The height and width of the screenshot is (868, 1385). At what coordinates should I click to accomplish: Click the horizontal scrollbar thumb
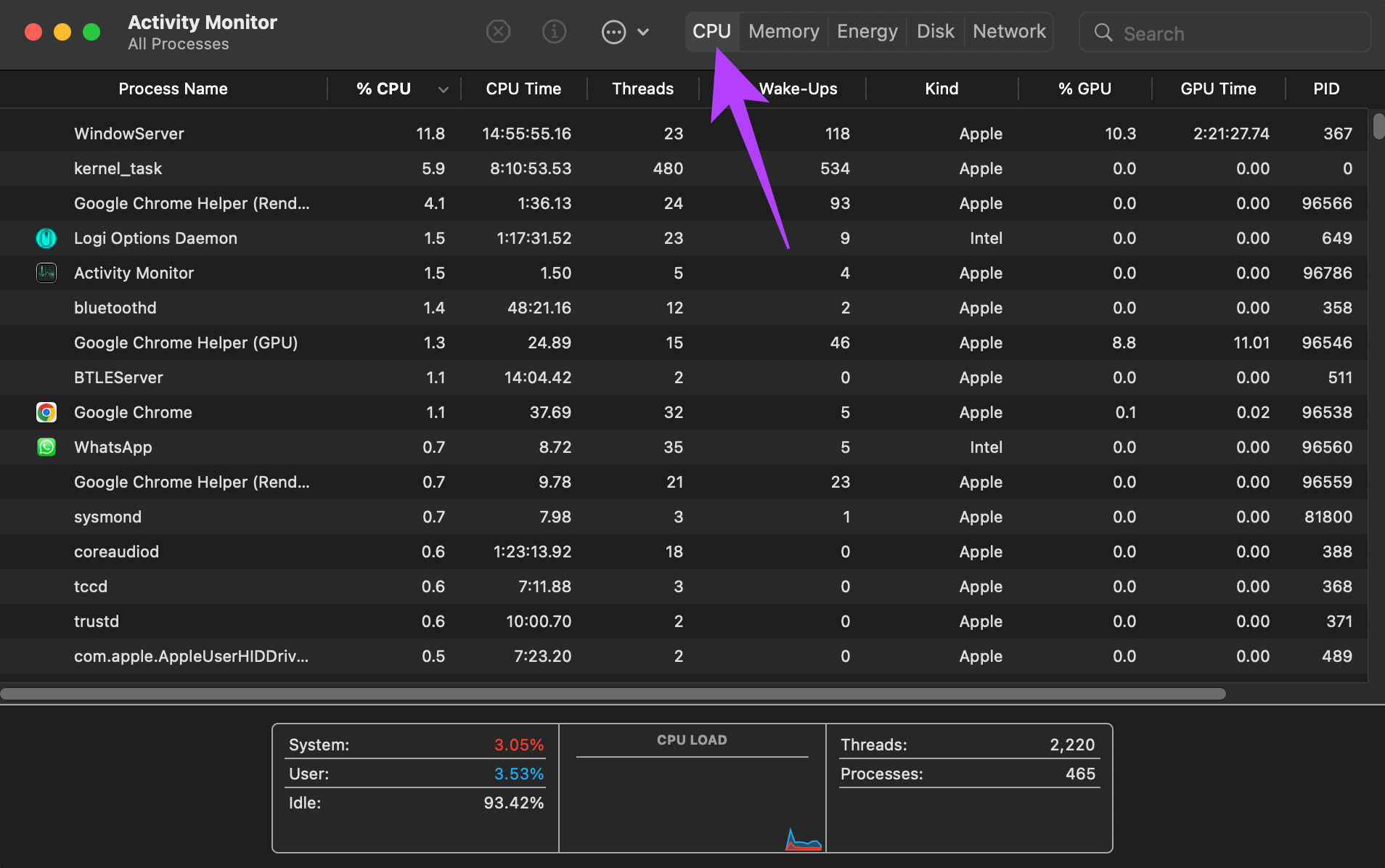613,694
